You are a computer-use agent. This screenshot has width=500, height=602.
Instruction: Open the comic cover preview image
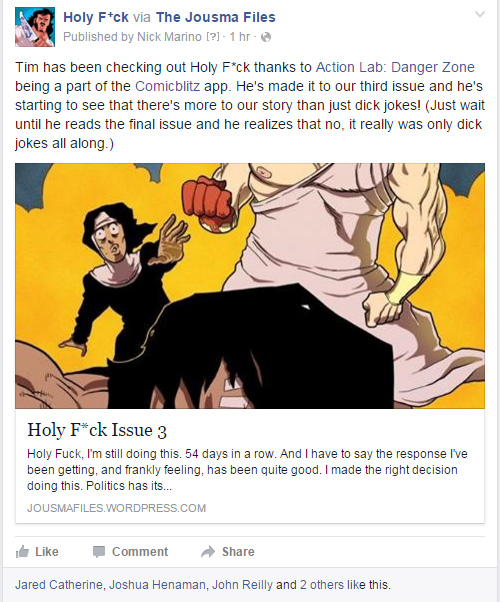coord(250,286)
